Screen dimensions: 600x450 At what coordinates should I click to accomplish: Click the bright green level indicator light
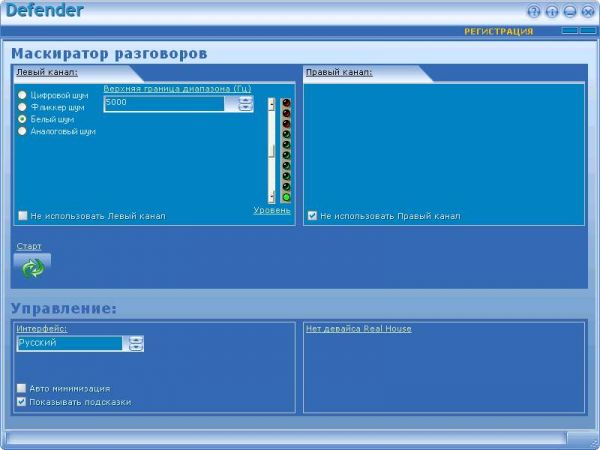tap(286, 197)
